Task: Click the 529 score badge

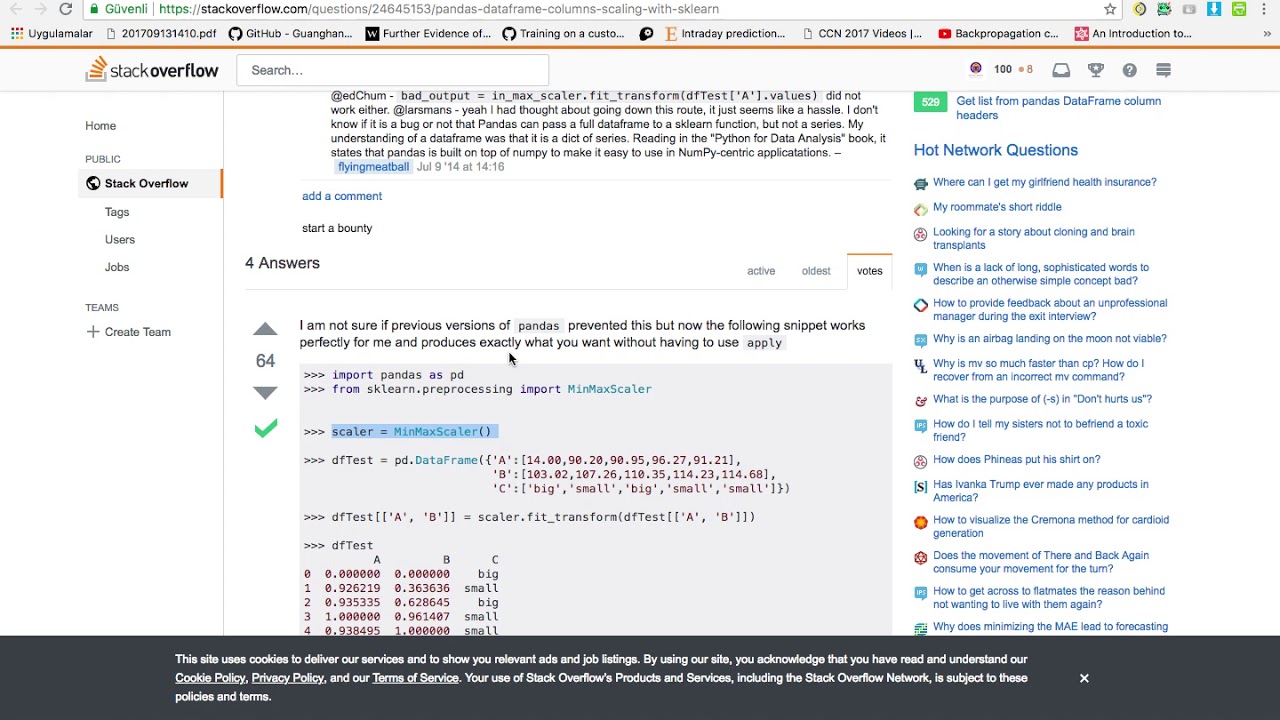Action: tap(930, 102)
